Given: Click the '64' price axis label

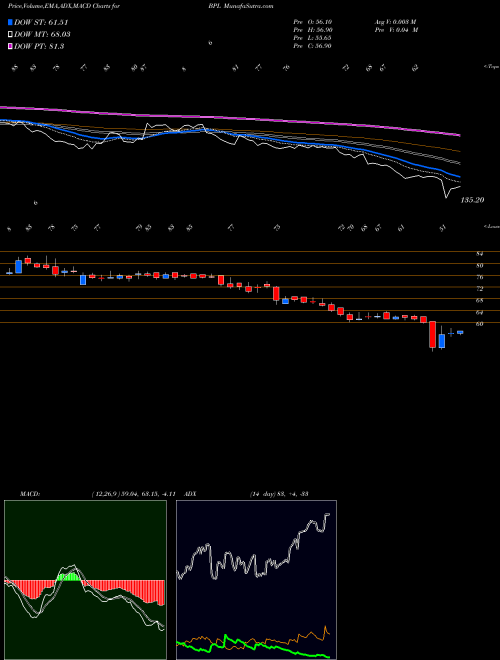Looking at the screenshot, I should click(x=479, y=312).
